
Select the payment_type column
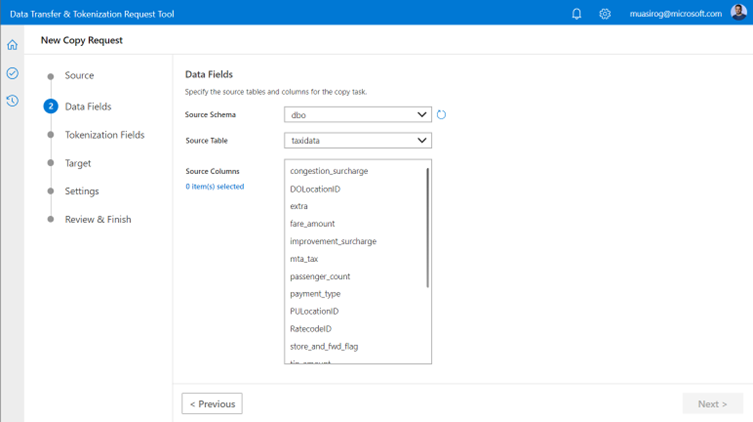point(315,294)
